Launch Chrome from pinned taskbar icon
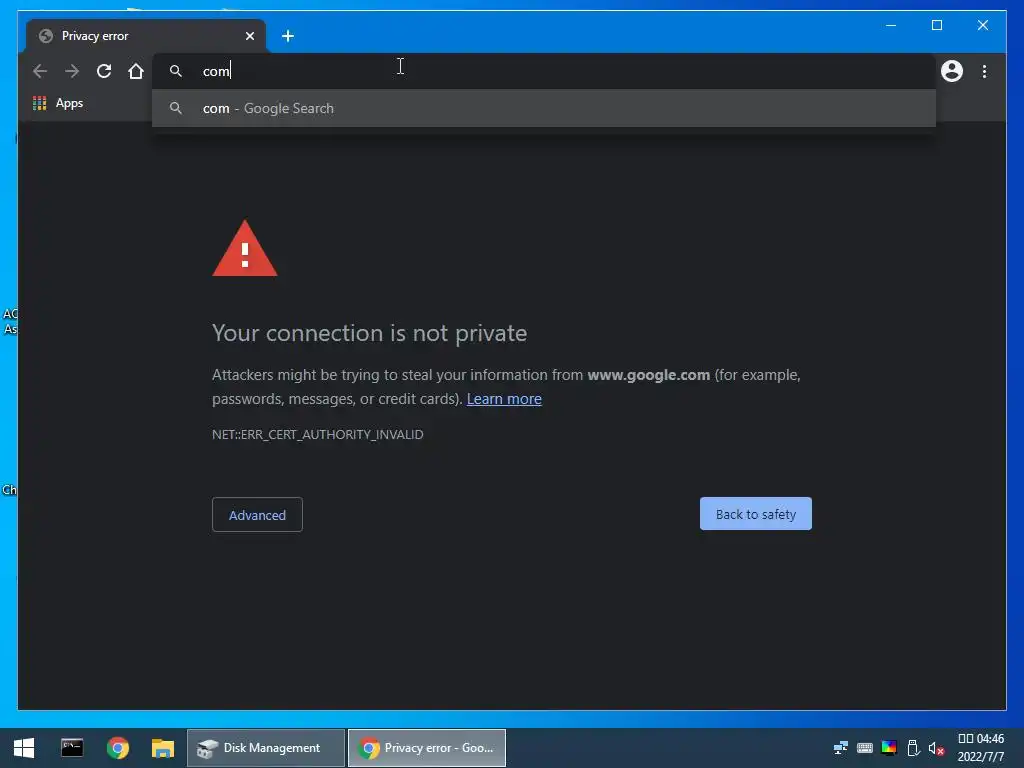The width and height of the screenshot is (1024, 768). point(118,748)
